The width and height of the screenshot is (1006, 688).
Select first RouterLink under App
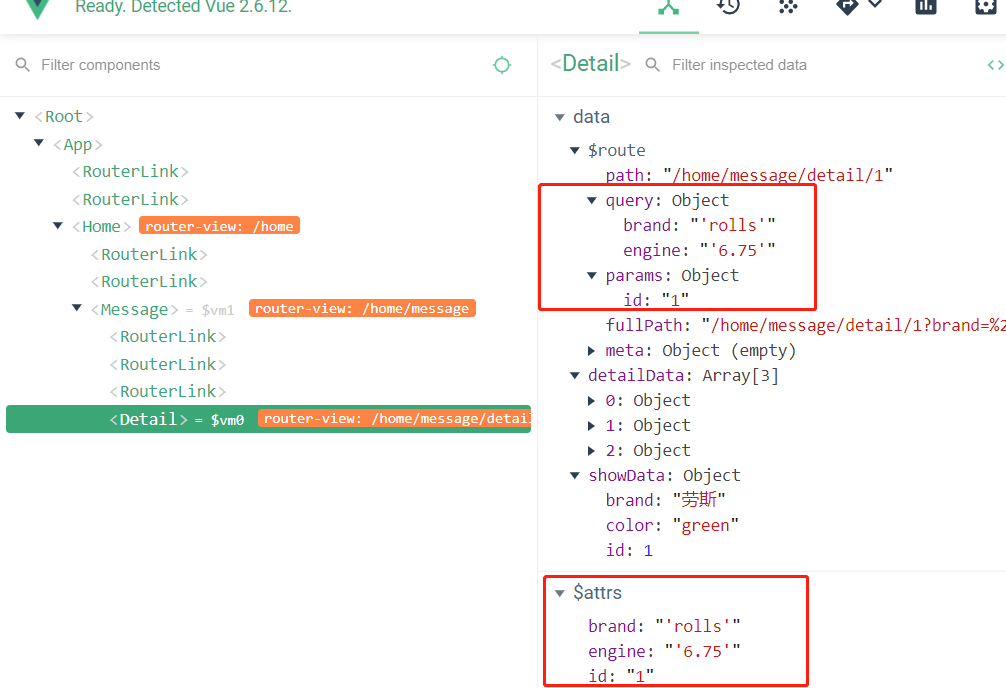130,172
